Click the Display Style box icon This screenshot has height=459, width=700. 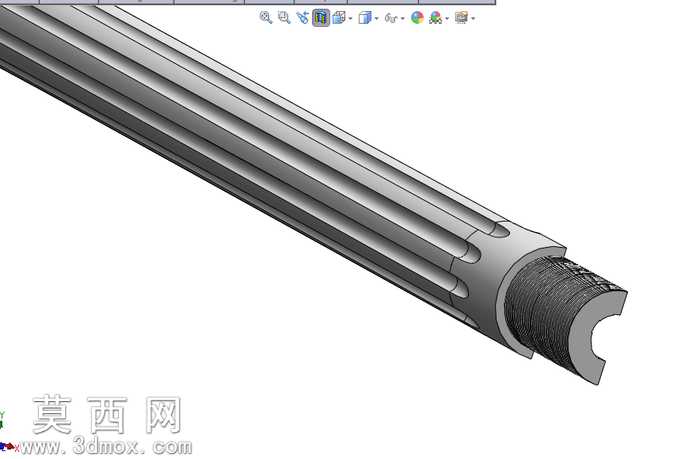click(x=365, y=18)
